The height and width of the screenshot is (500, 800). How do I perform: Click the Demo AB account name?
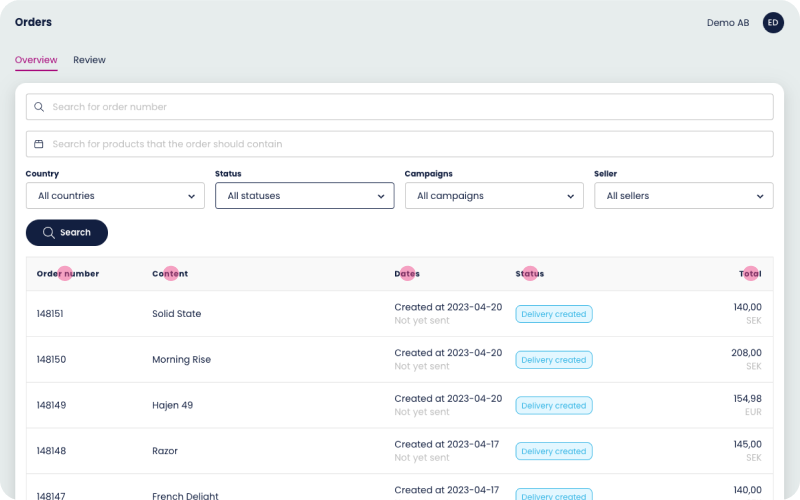tap(727, 22)
